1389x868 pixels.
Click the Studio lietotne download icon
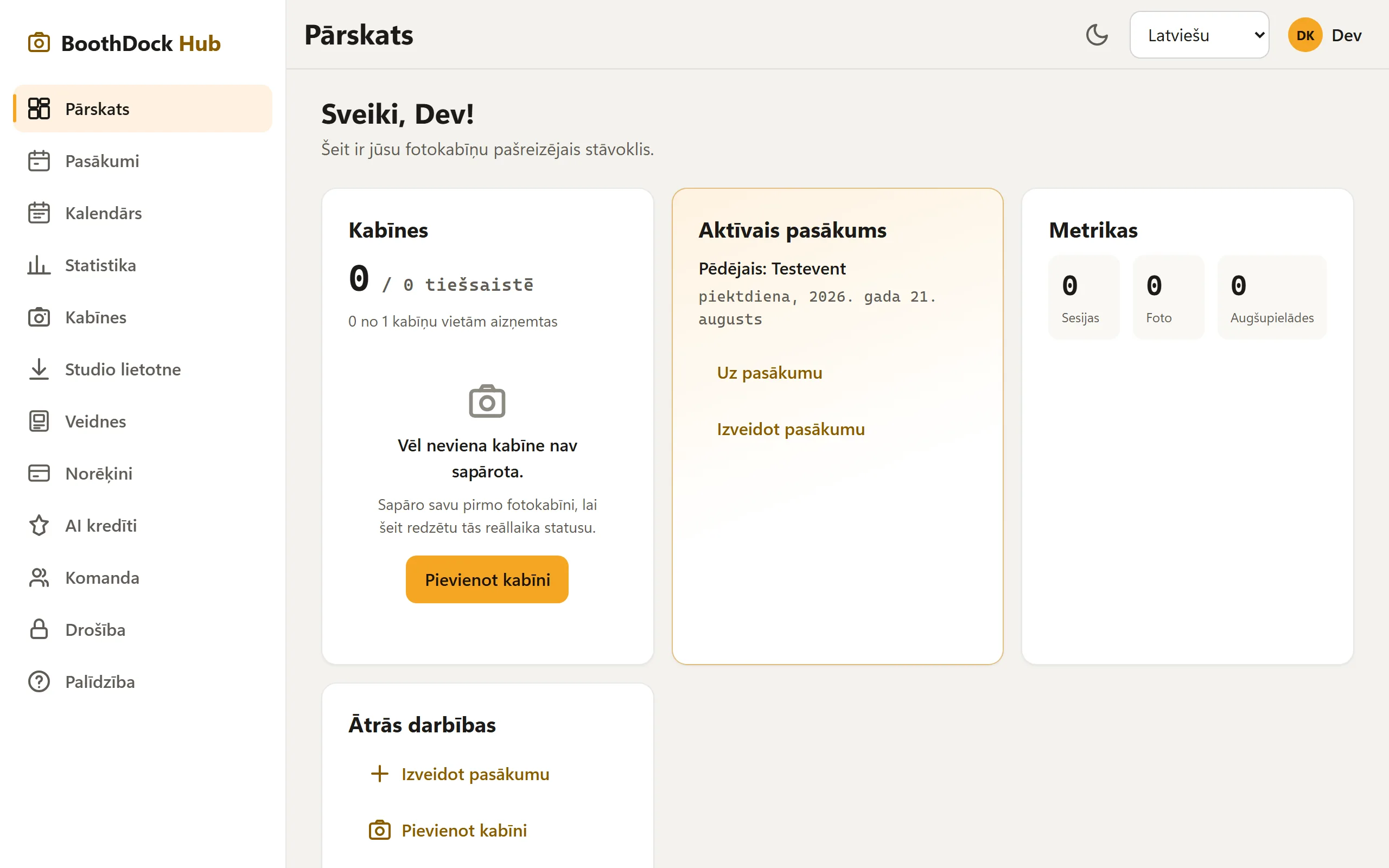(39, 369)
